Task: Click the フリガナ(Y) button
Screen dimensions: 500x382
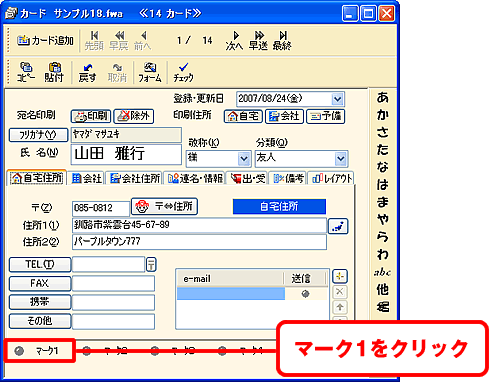Action: click(x=38, y=135)
